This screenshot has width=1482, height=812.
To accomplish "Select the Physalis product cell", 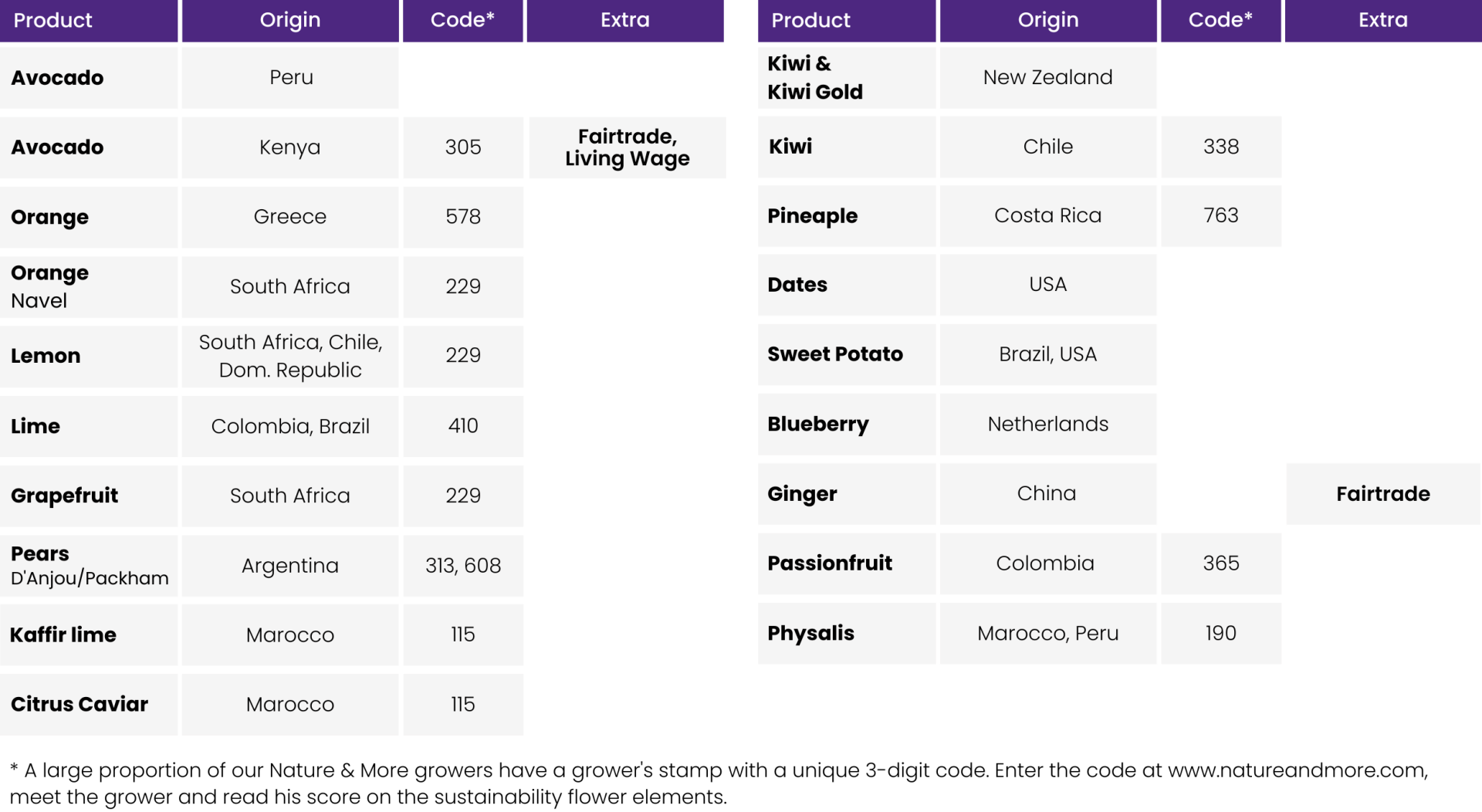I will click(847, 633).
